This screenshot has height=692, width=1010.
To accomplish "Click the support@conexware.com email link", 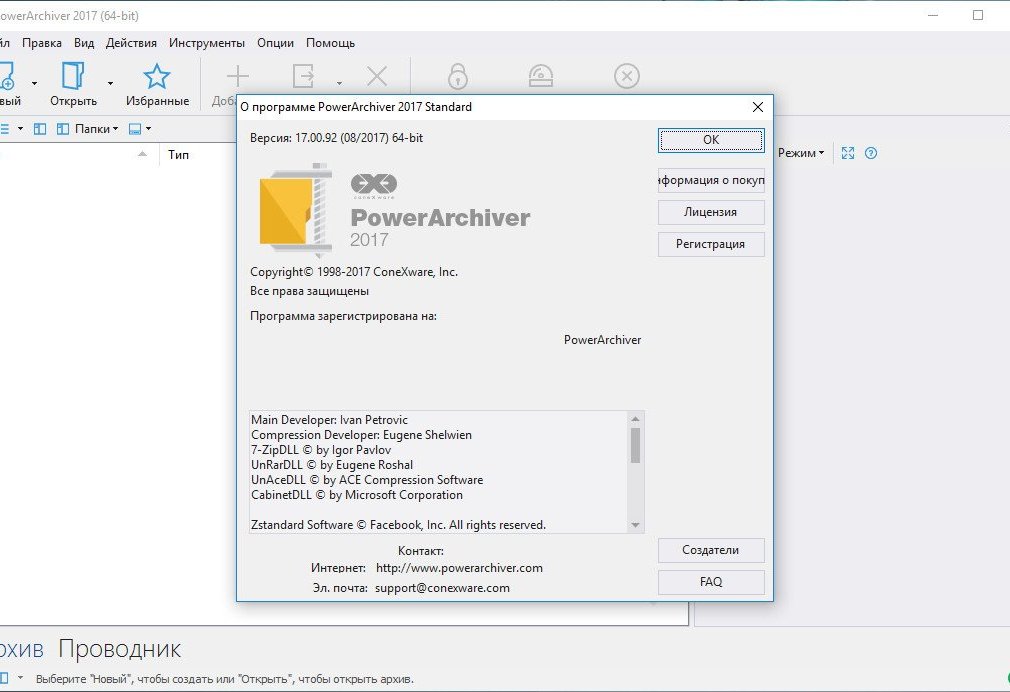I will [443, 588].
